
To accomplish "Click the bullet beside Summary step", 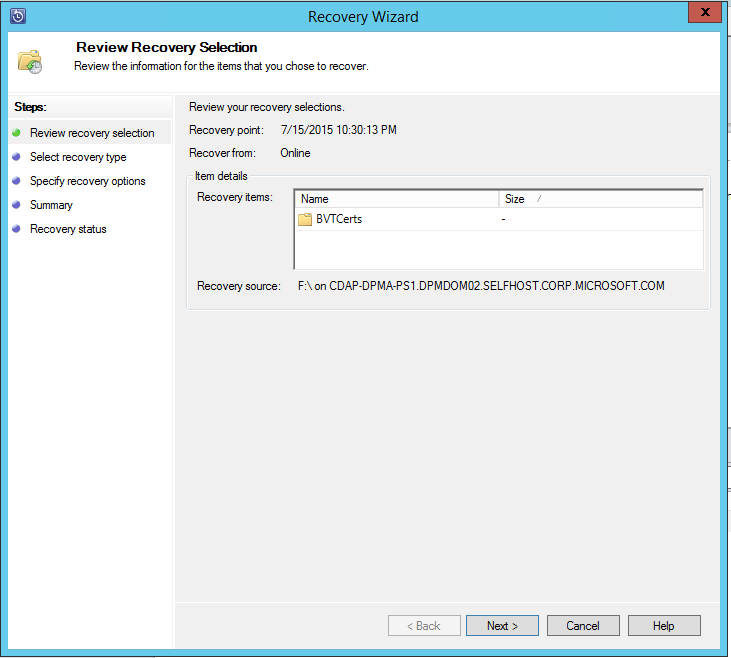I will 16,205.
